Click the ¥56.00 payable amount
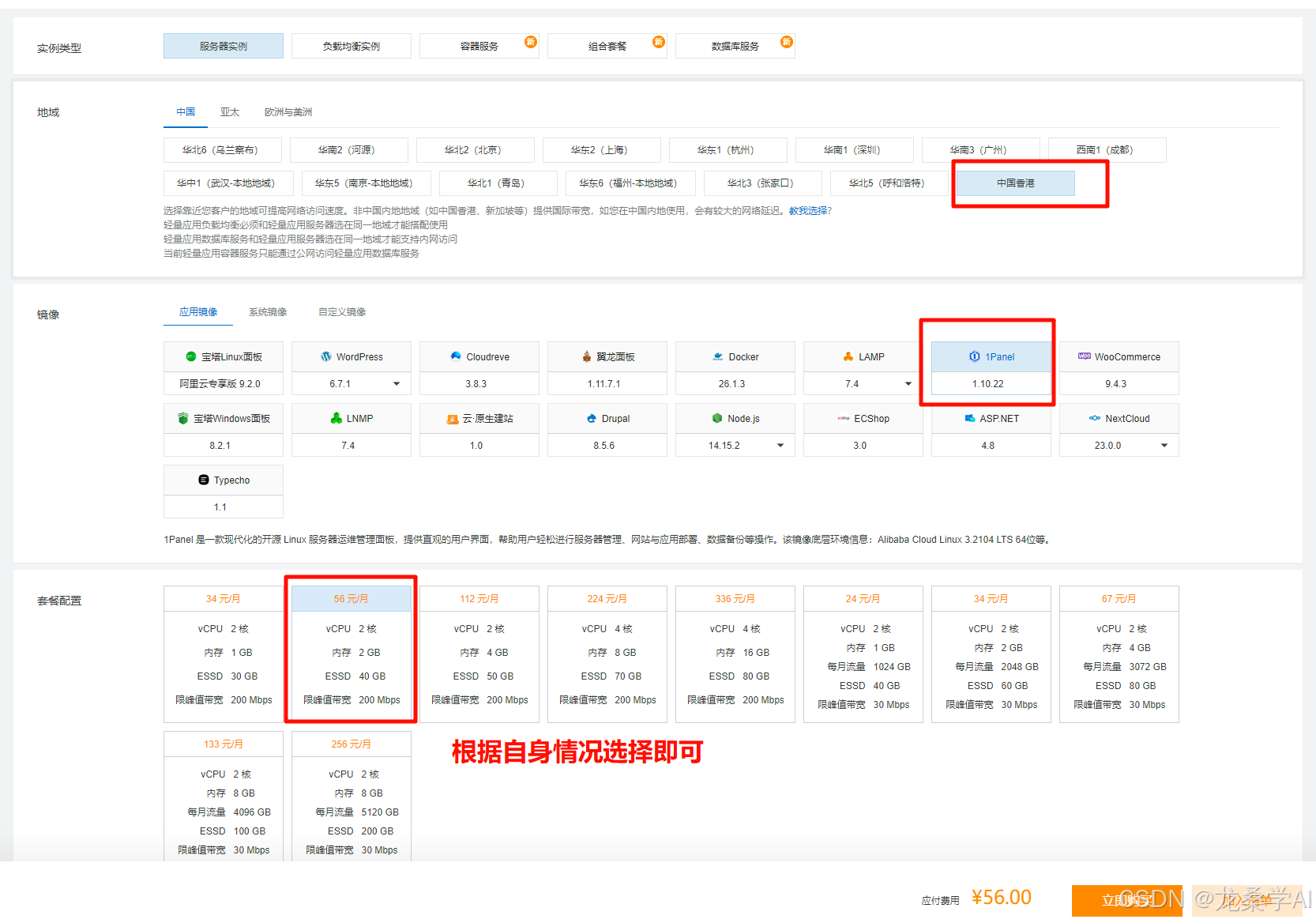Image resolution: width=1316 pixels, height=923 pixels. 1002,898
